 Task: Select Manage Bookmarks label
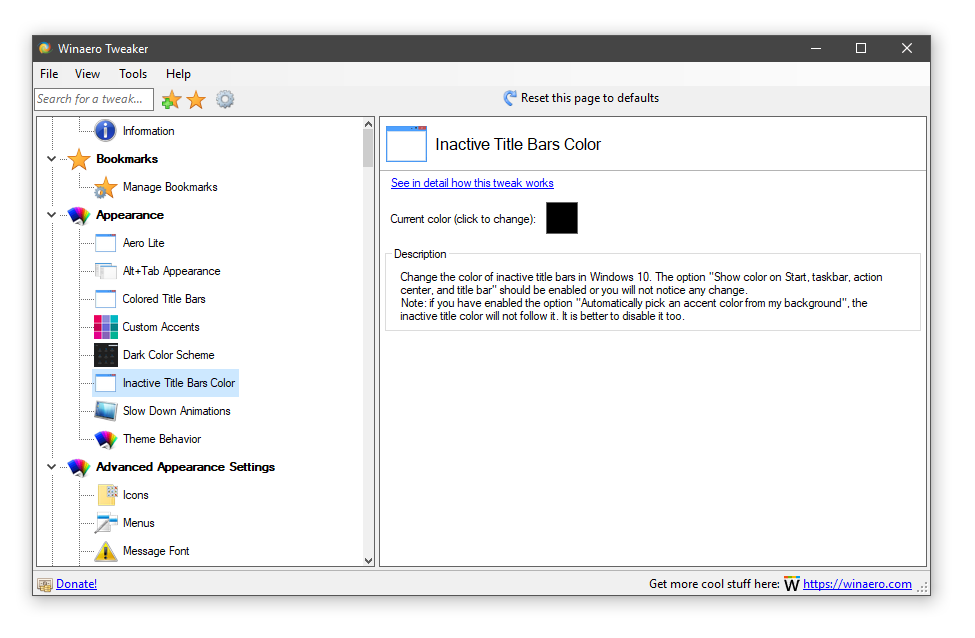pos(170,187)
